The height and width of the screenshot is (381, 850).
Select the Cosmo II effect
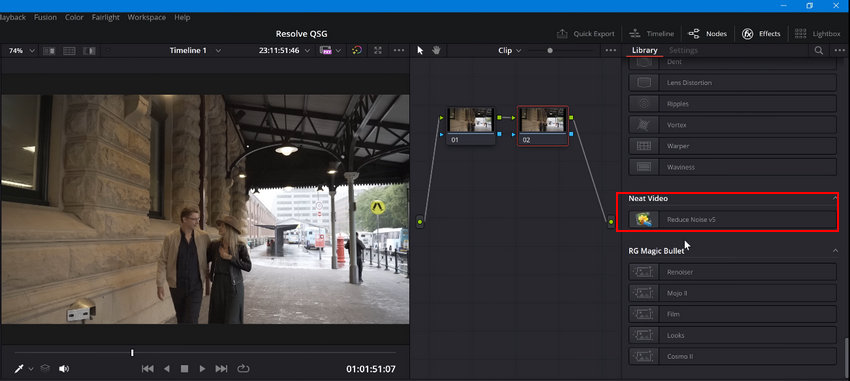[732, 357]
